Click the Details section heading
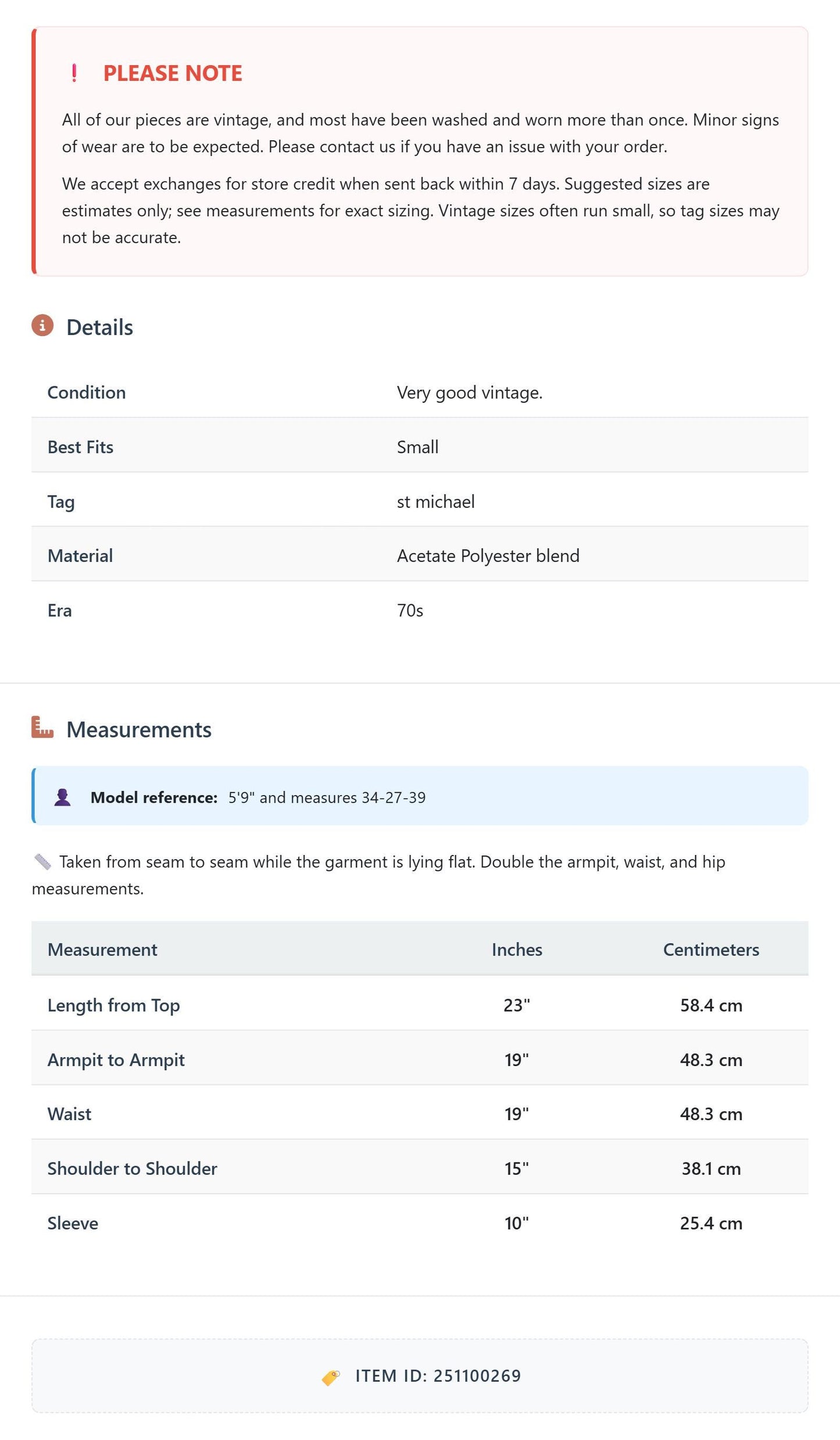The height and width of the screenshot is (1440, 840). [x=99, y=327]
